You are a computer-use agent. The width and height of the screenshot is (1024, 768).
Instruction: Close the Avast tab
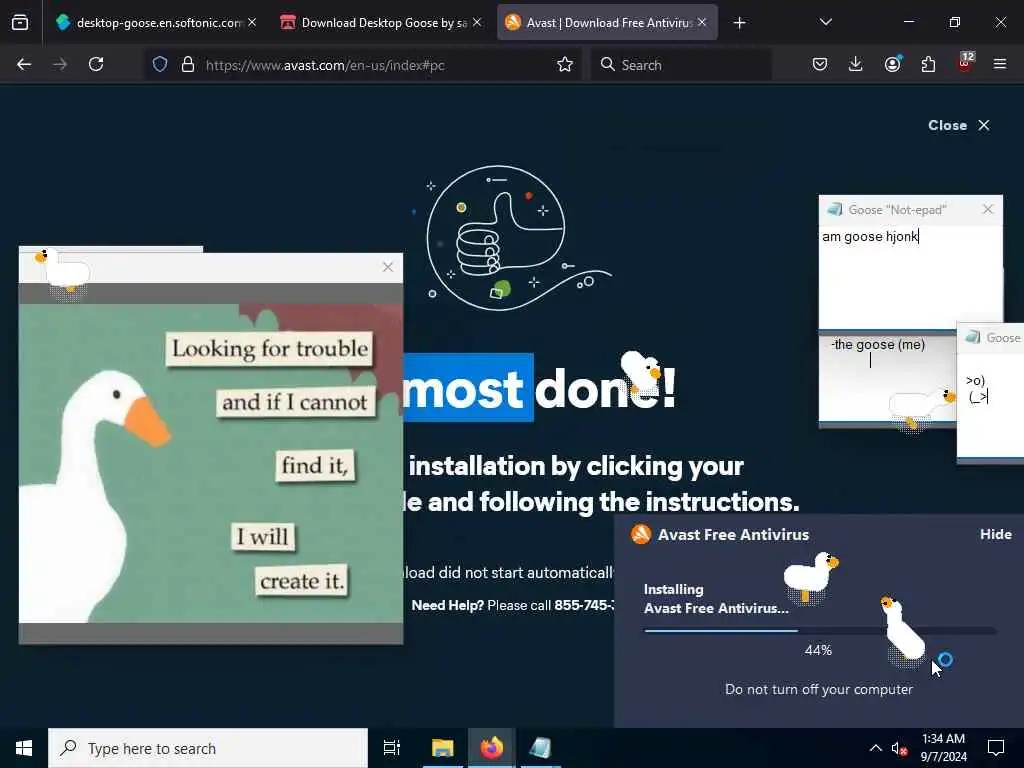point(702,22)
